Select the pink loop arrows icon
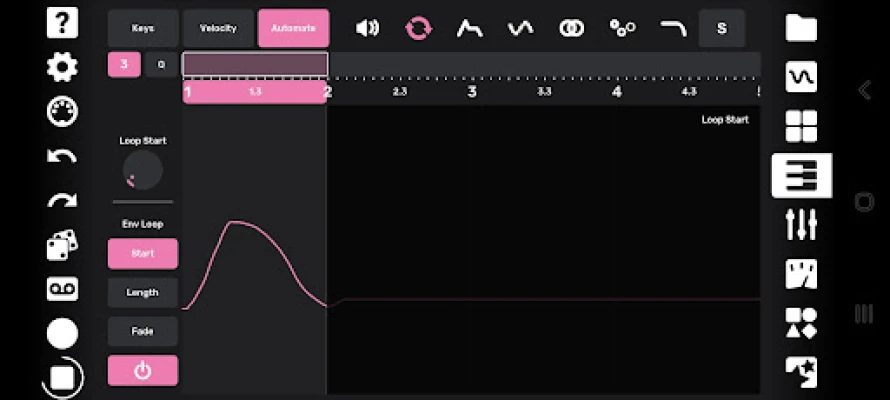The width and height of the screenshot is (890, 400). (418, 28)
